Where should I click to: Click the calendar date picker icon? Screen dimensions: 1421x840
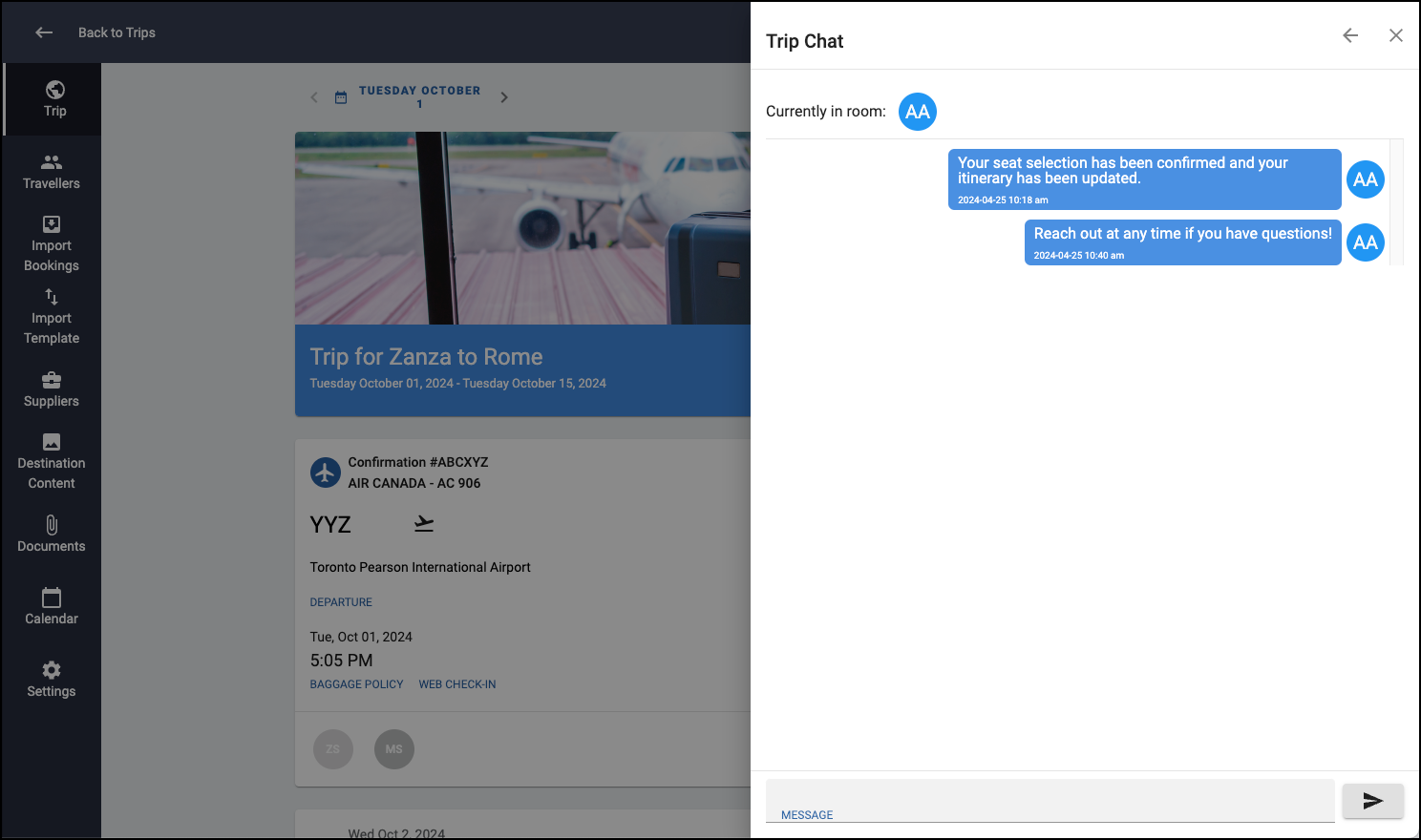pos(341,97)
